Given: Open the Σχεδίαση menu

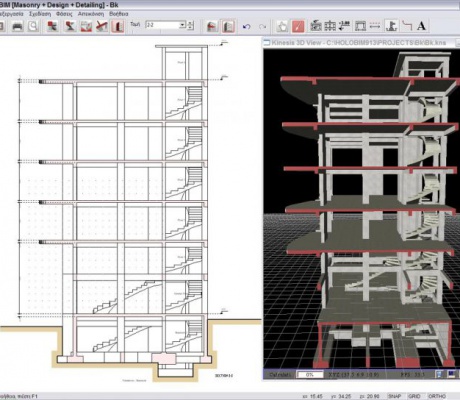Looking at the screenshot, I should click(x=40, y=14).
